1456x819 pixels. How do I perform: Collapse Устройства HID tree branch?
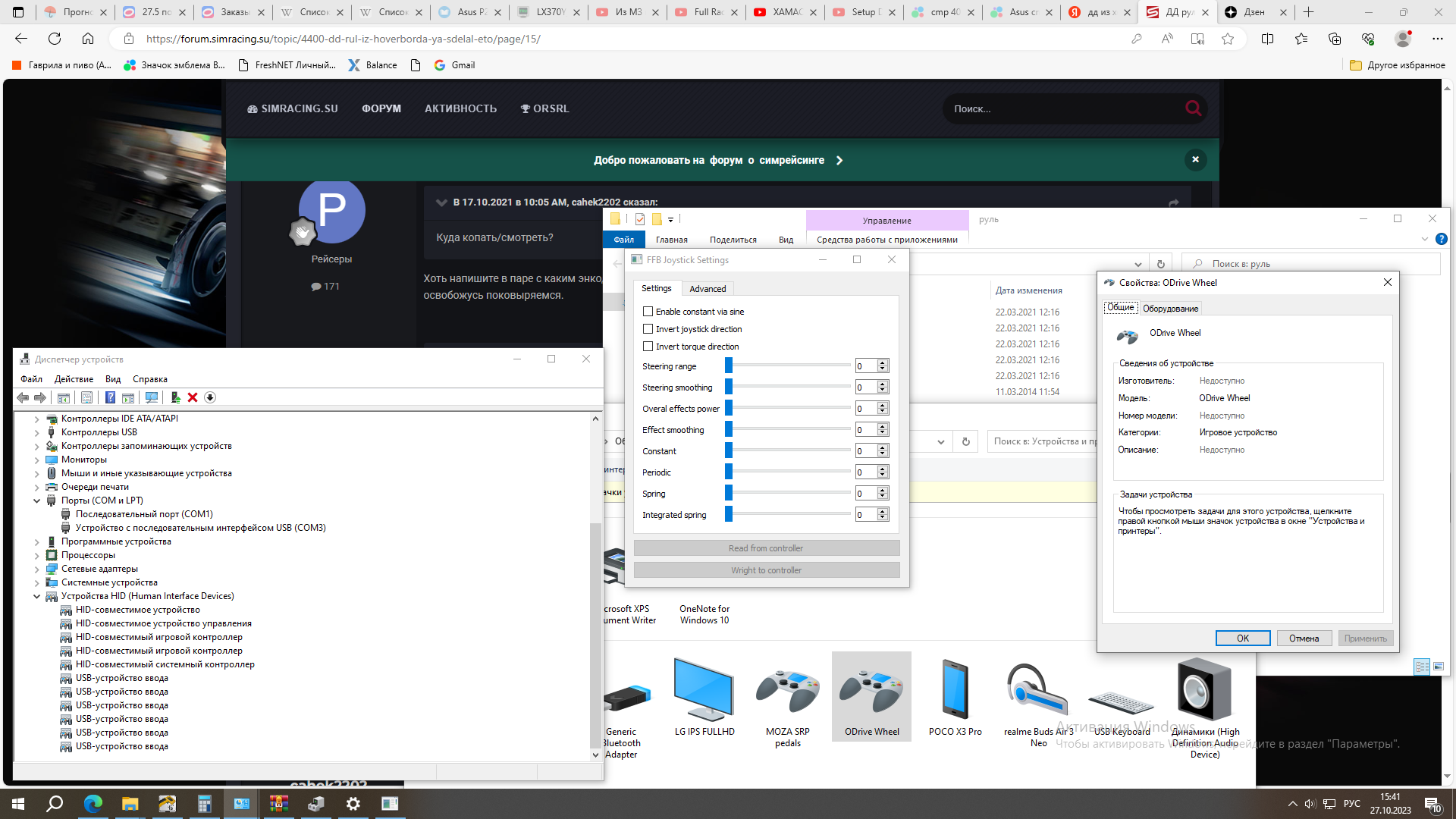(36, 596)
